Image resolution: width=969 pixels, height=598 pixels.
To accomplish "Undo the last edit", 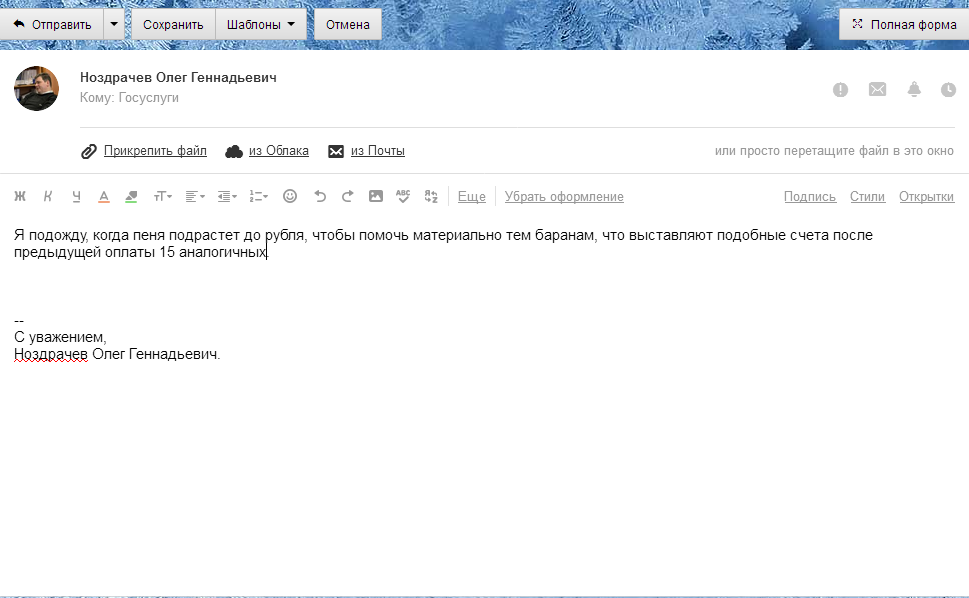I will pos(320,197).
